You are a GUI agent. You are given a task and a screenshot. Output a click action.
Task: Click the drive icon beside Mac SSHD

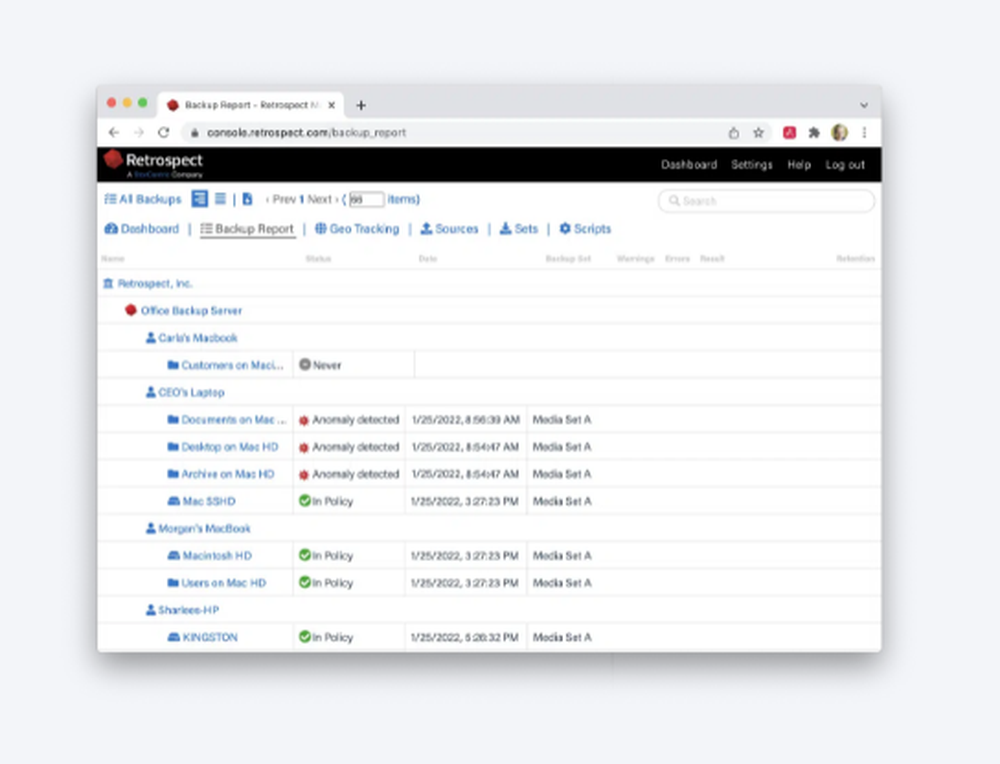click(x=173, y=501)
